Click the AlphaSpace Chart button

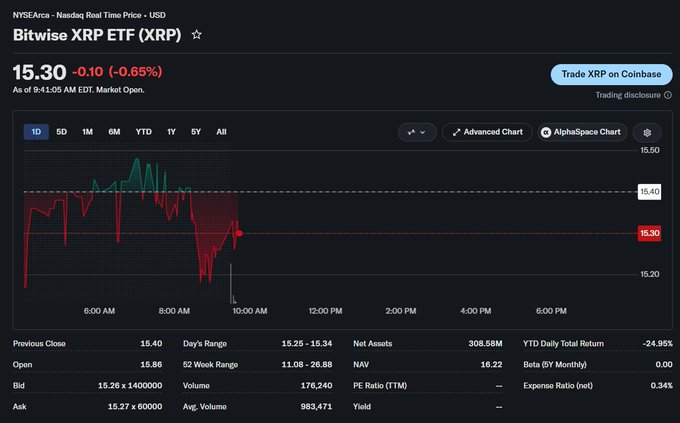coord(582,132)
